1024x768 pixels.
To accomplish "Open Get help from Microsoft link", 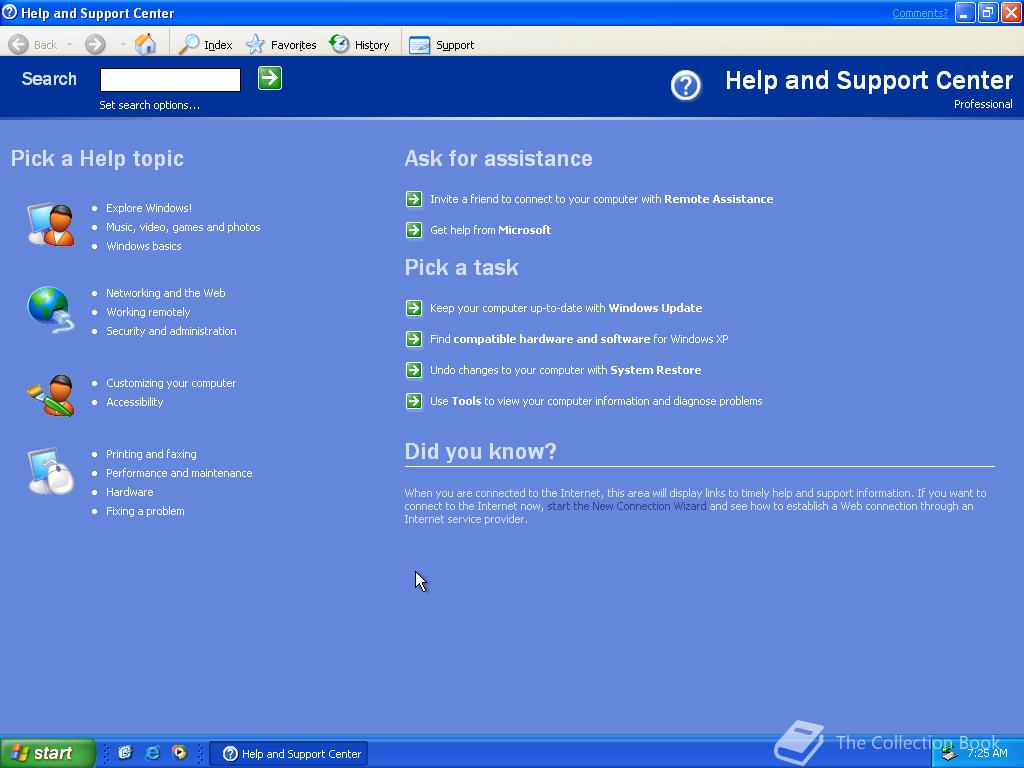I will 490,230.
